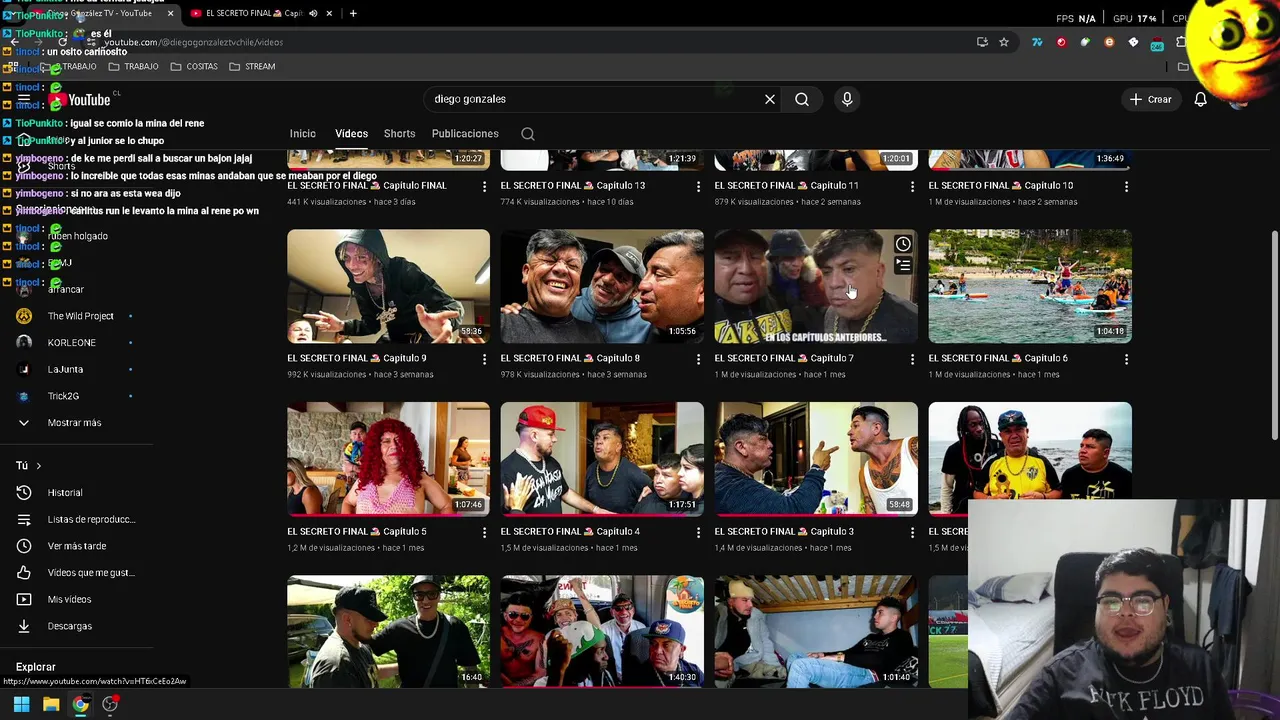The image size is (1280, 720).
Task: Open the Publicaciones channel tab
Action: pos(465,134)
